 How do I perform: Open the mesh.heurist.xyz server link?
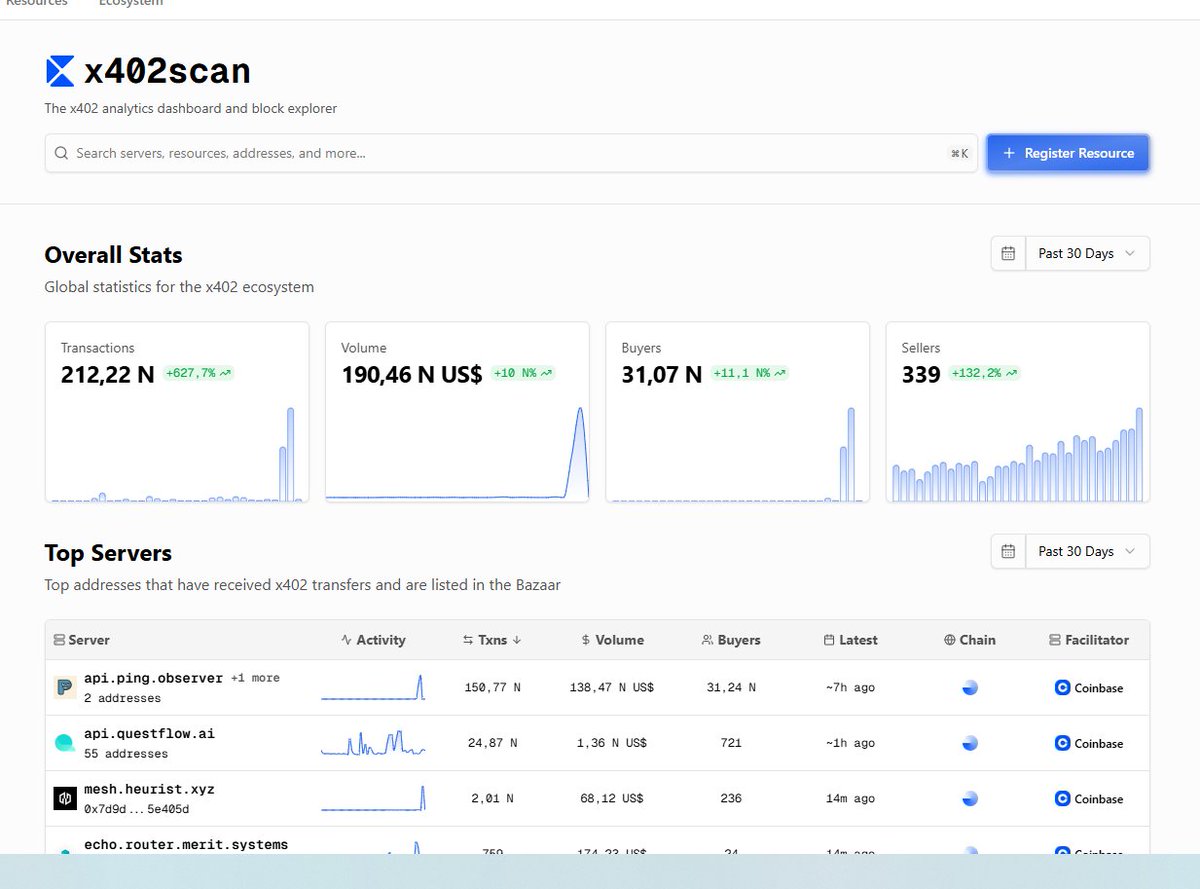pos(149,790)
